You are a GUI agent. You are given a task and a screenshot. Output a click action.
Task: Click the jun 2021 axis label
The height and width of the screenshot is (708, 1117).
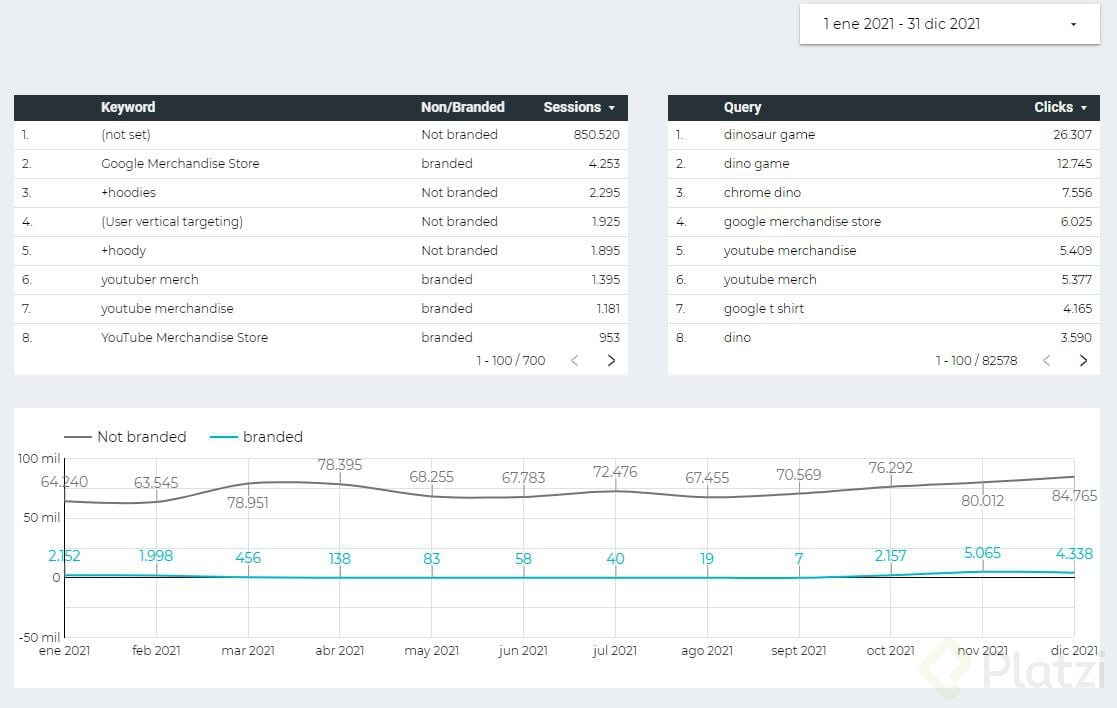tap(523, 650)
